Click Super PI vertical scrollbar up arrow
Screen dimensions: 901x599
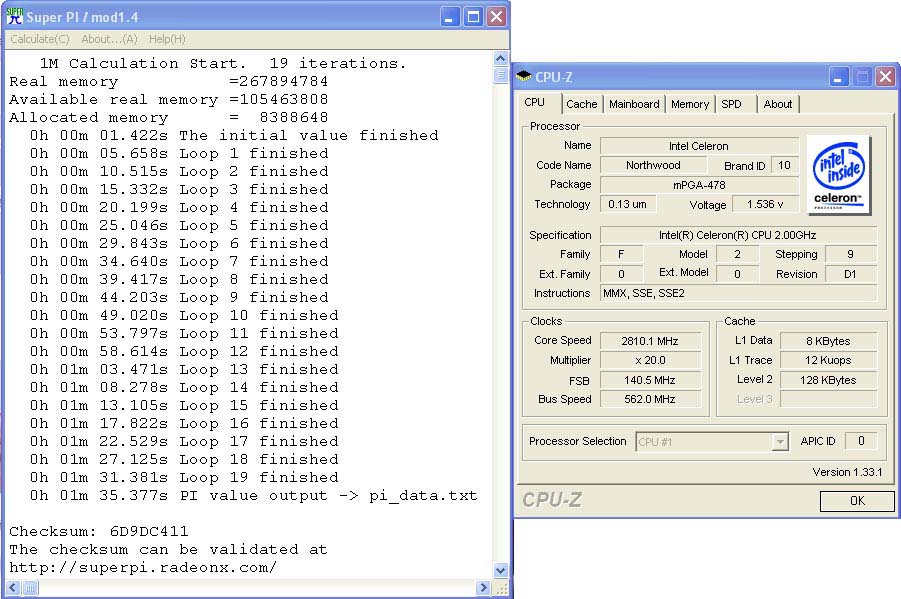[x=500, y=58]
